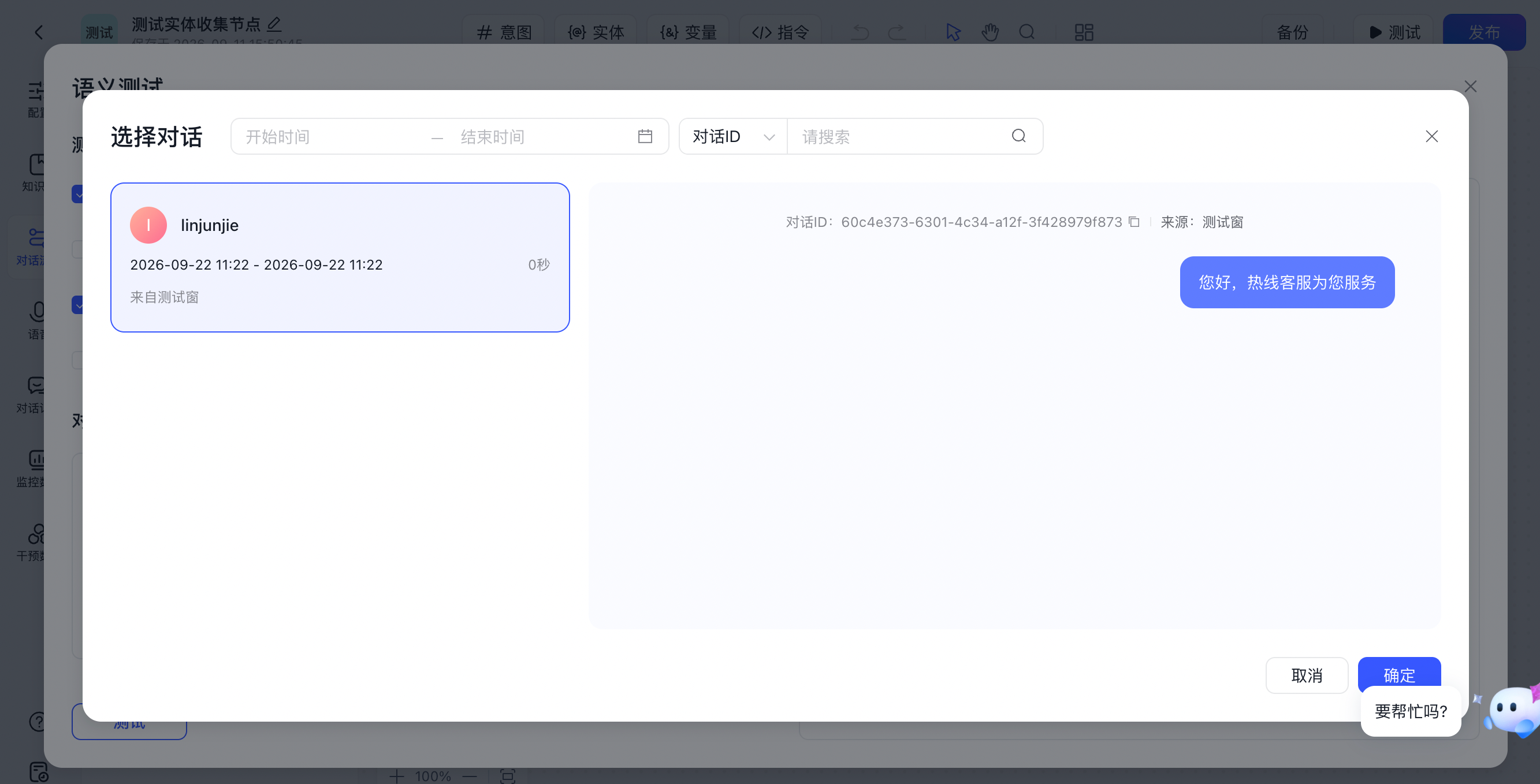1540x784 pixels.
Task: Copy the conversation ID
Action: (1134, 222)
